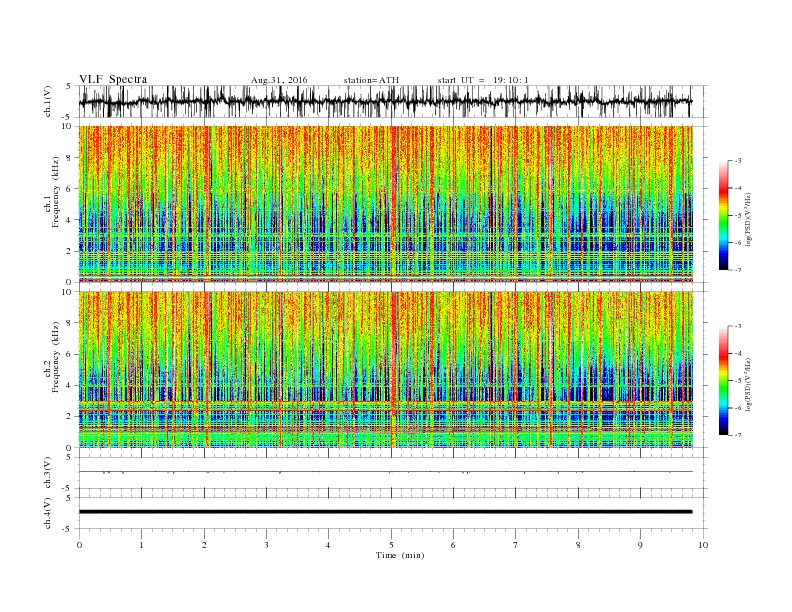
Task: Click the "-3" value on ch.1 colorbar
Action: pos(738,161)
